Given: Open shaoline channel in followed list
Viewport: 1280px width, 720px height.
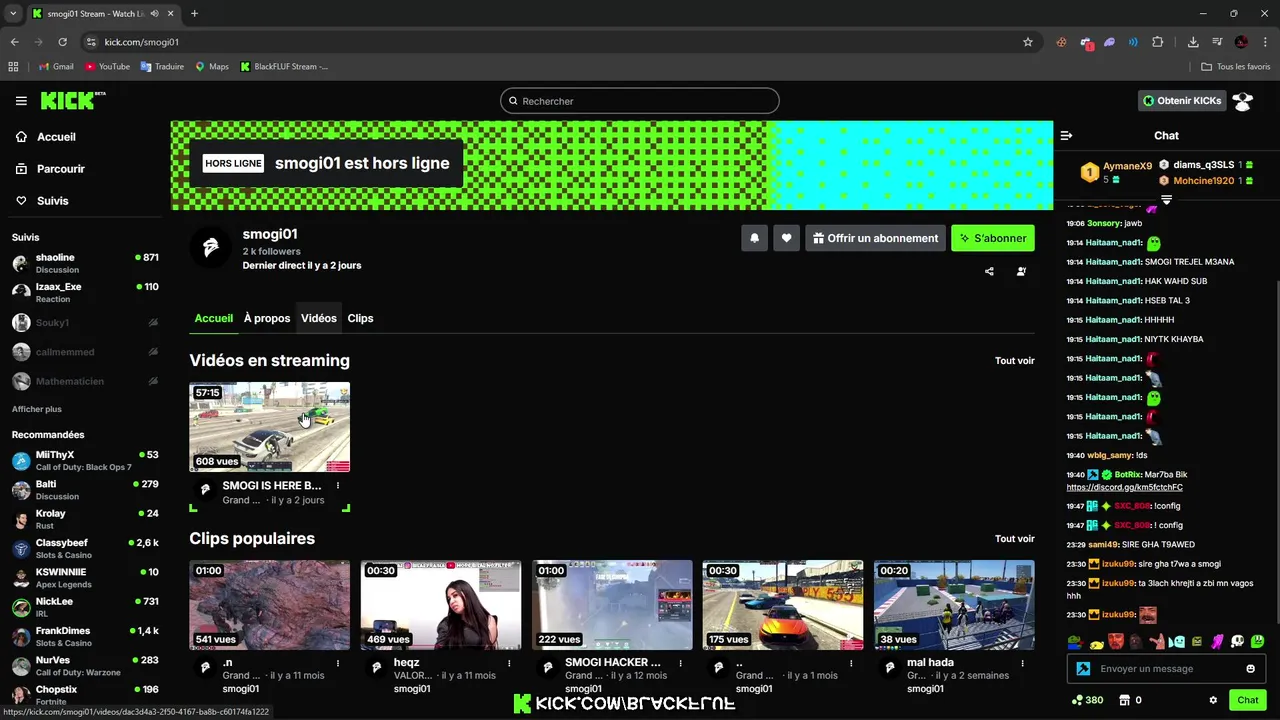Looking at the screenshot, I should click(85, 263).
